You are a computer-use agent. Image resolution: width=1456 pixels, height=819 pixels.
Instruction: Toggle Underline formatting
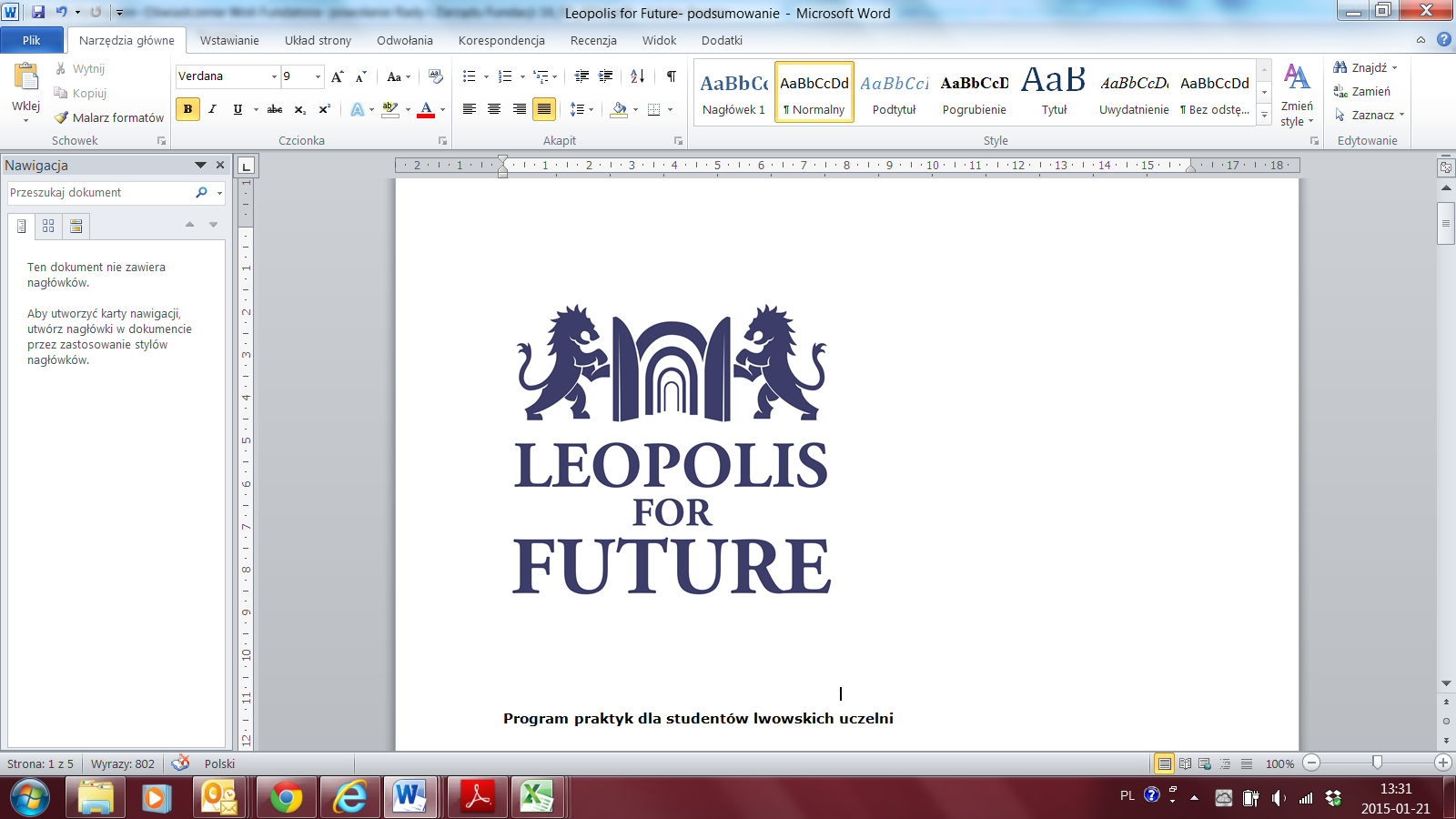pyautogui.click(x=238, y=109)
